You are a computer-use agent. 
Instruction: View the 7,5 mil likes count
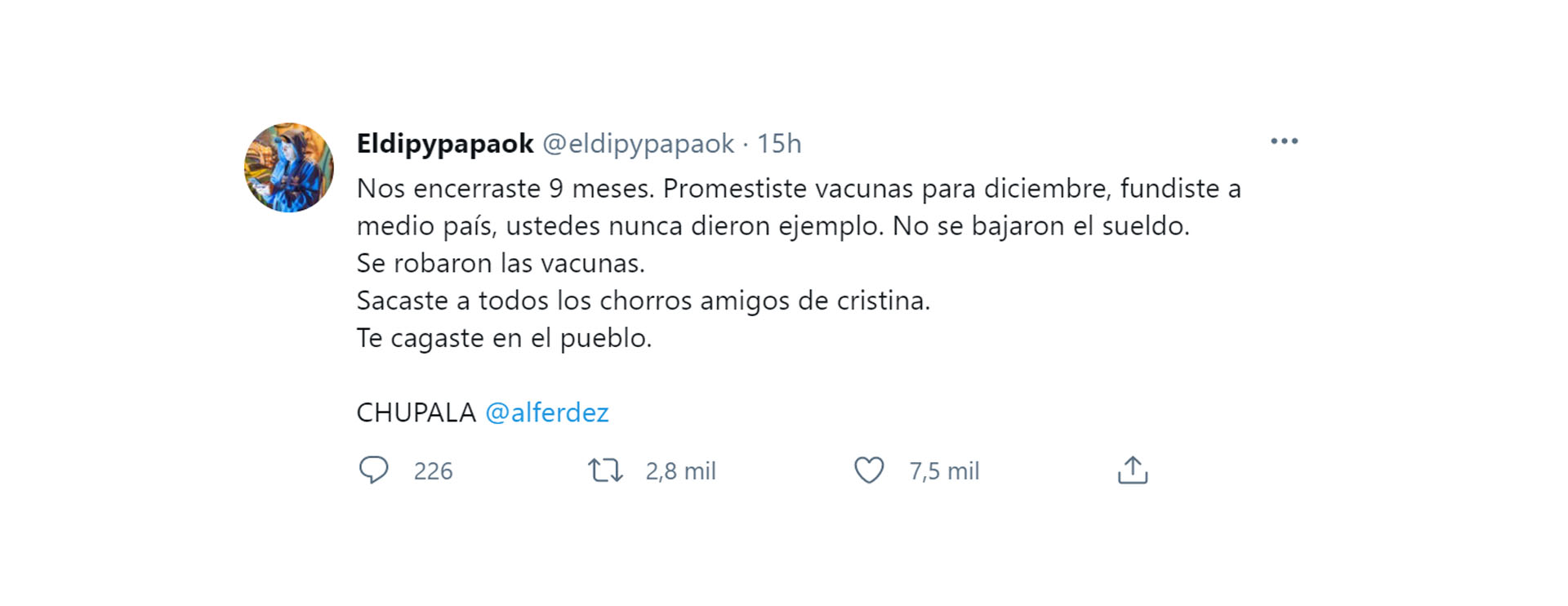(x=944, y=471)
